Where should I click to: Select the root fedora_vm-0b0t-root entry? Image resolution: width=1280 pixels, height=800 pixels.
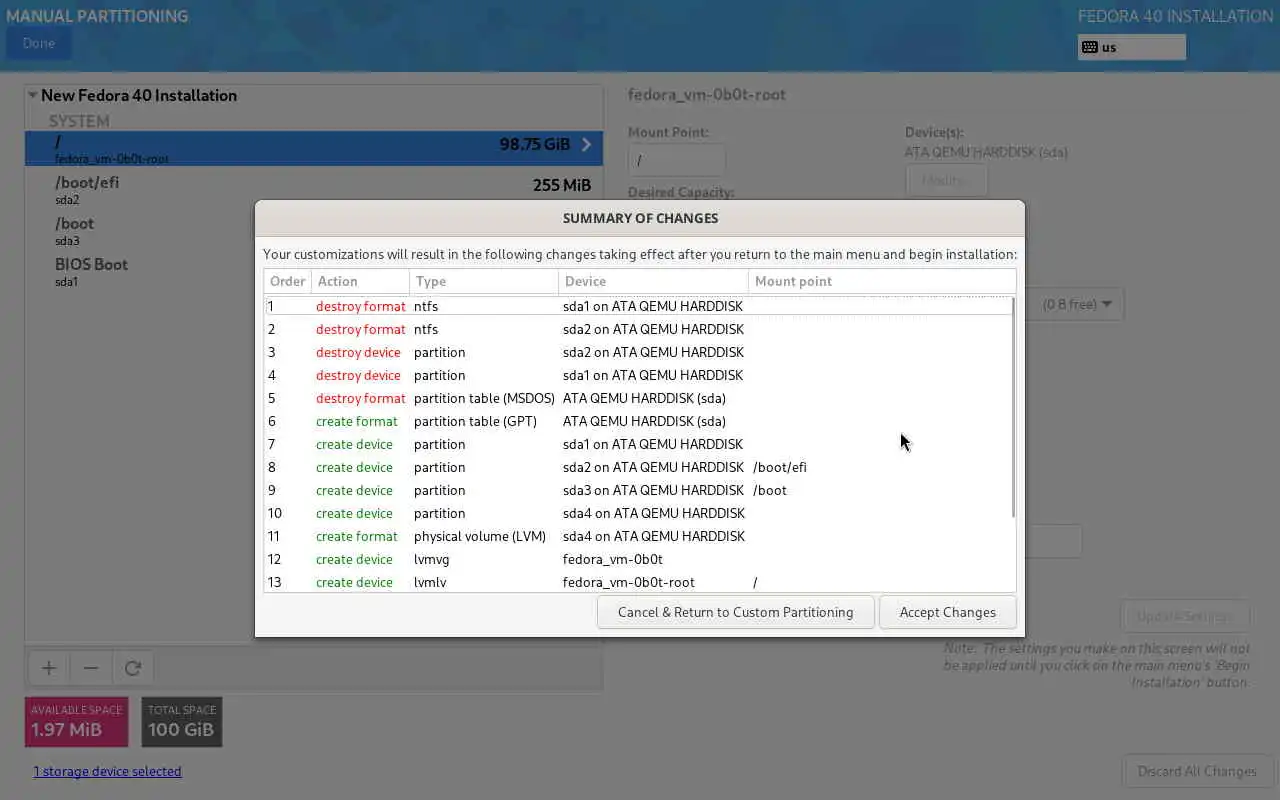pyautogui.click(x=314, y=148)
